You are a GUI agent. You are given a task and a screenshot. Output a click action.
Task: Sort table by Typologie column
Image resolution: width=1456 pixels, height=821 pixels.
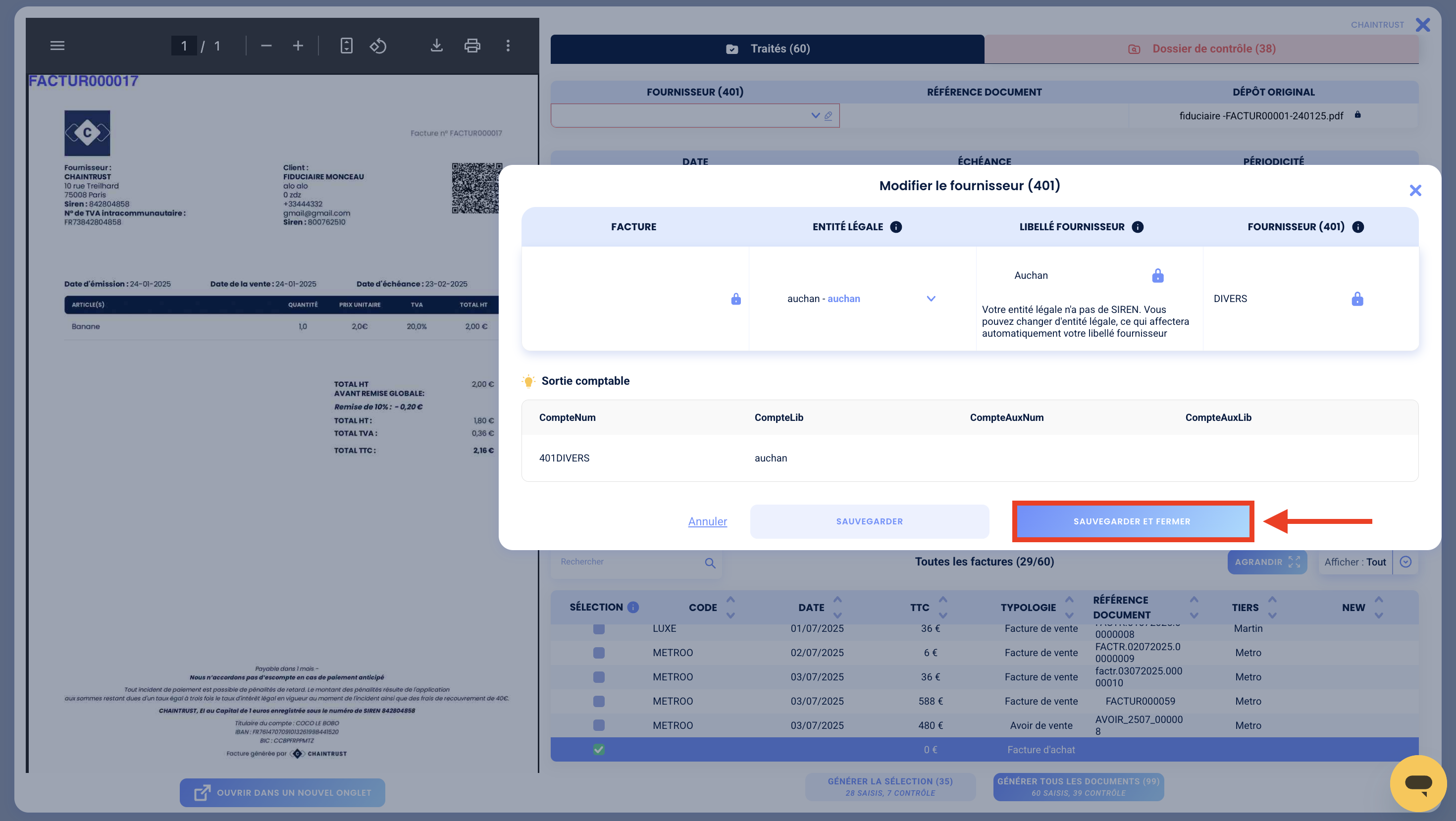coord(1069,608)
